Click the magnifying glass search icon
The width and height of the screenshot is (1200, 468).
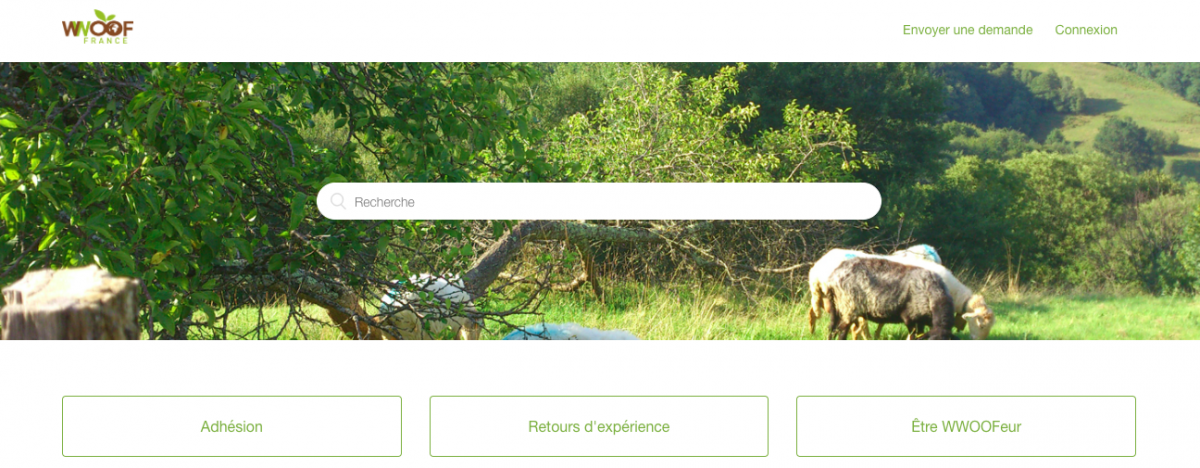(338, 201)
